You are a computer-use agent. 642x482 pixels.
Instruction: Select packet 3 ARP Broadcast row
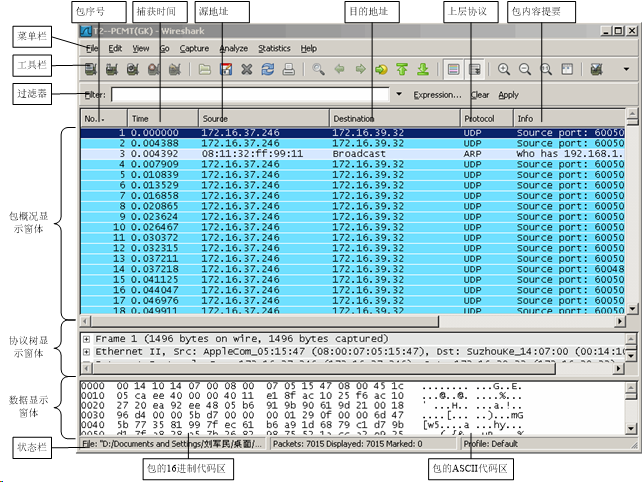353,154
